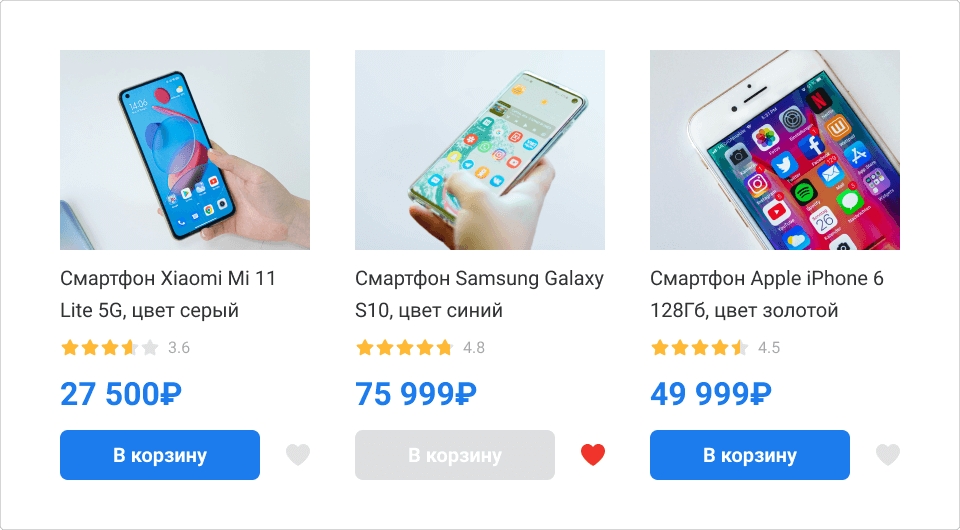The height and width of the screenshot is (530, 960).
Task: Add Apple iPhone 6 to cart
Action: point(750,455)
